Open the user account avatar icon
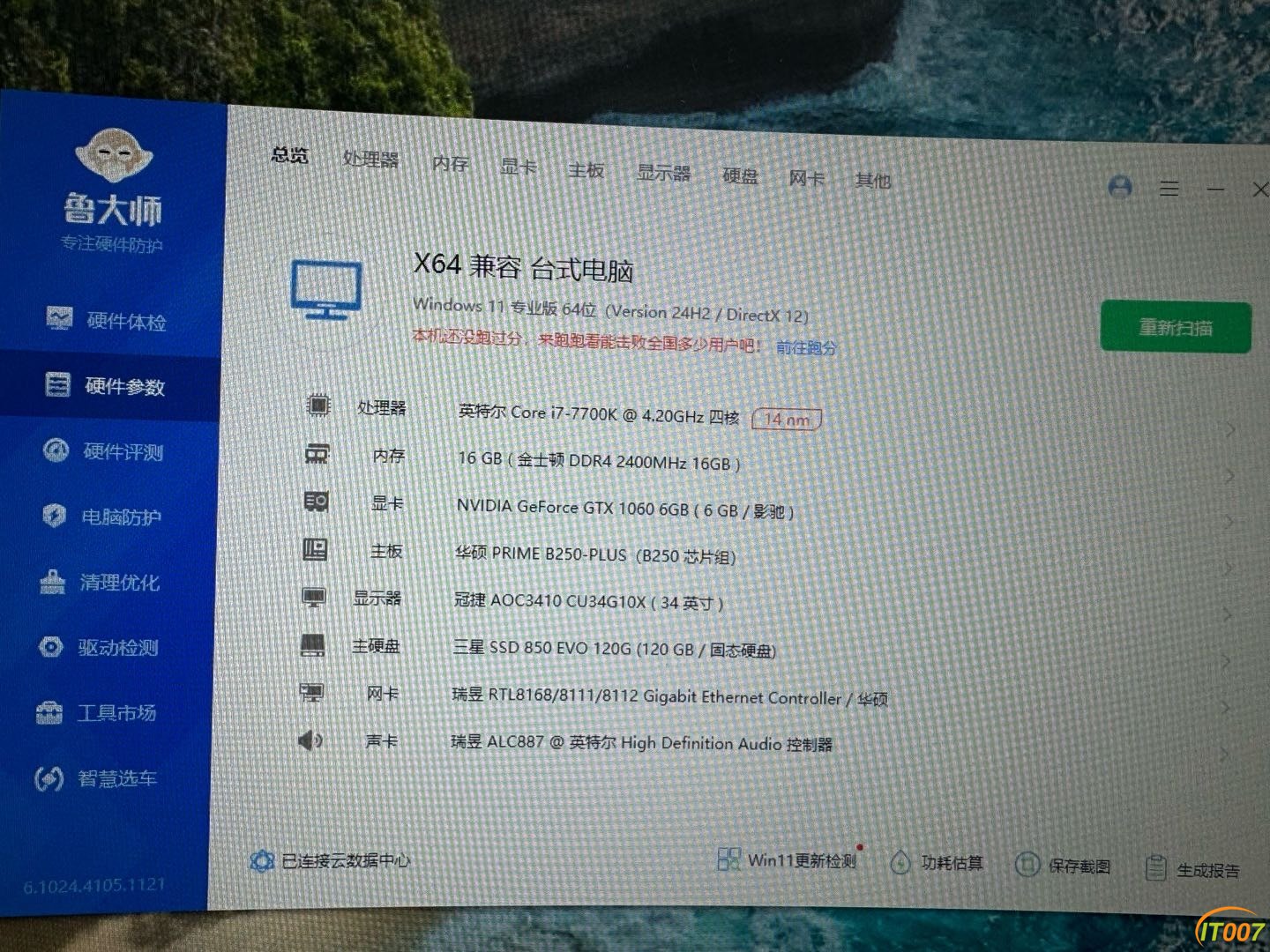The width and height of the screenshot is (1270, 952). 1120,187
